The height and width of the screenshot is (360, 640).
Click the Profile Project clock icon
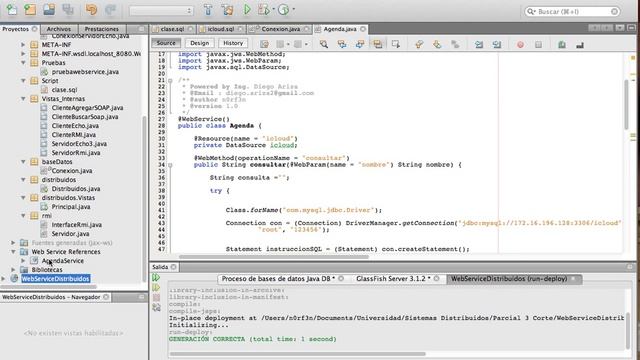(283, 10)
